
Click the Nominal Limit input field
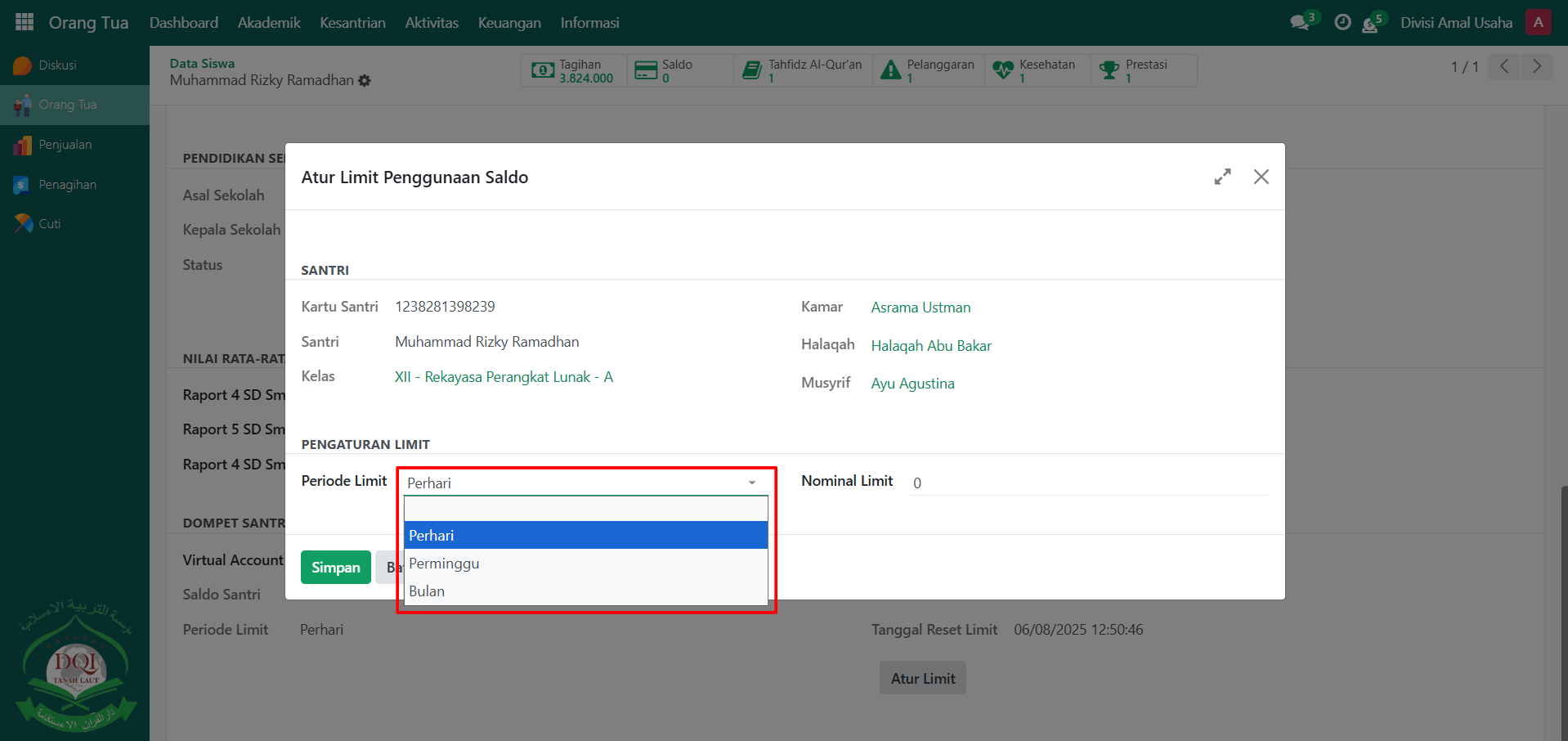click(1087, 483)
